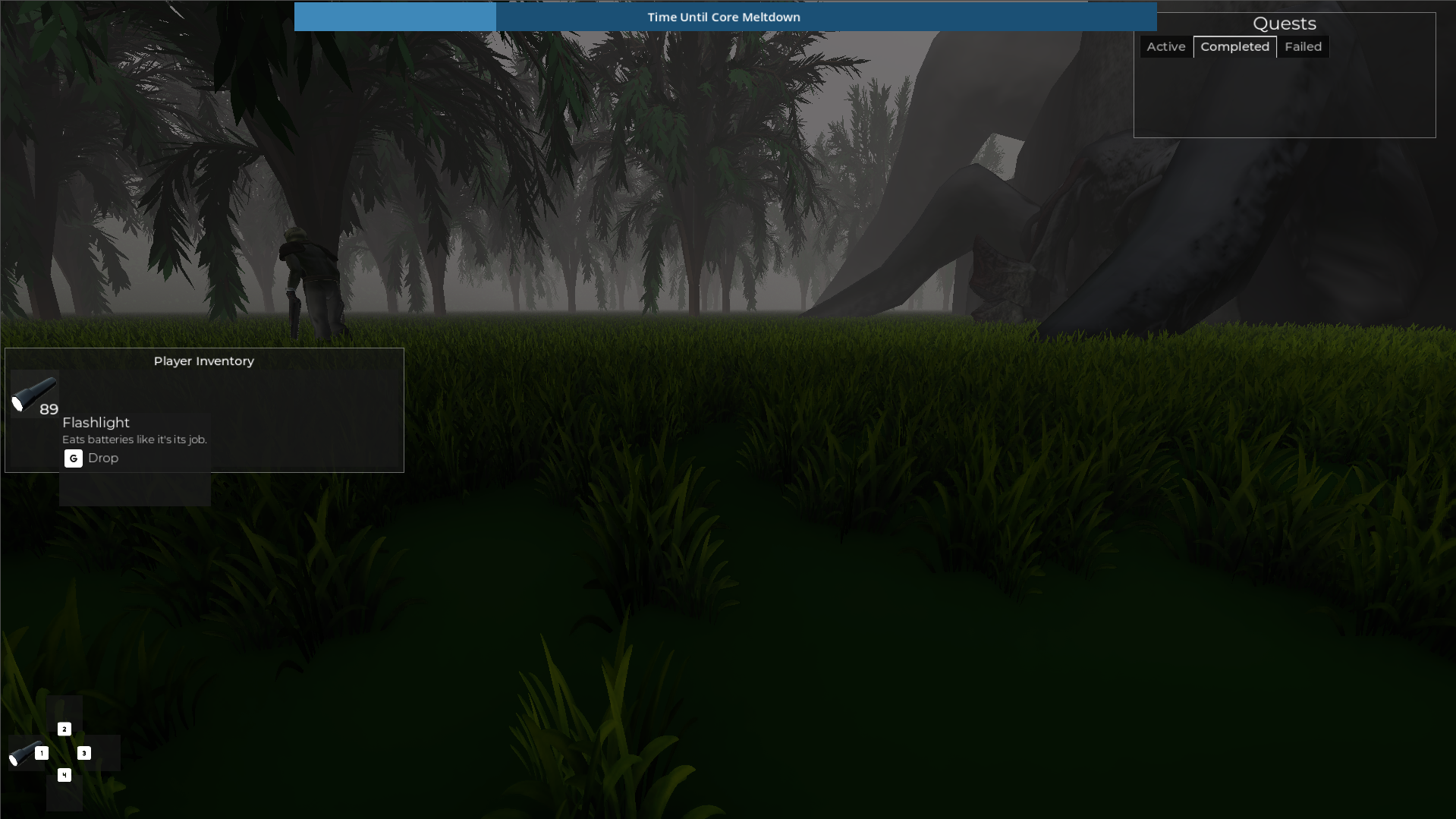Show the Failed quests tab
Viewport: 1456px width, 819px height.
coord(1303,47)
